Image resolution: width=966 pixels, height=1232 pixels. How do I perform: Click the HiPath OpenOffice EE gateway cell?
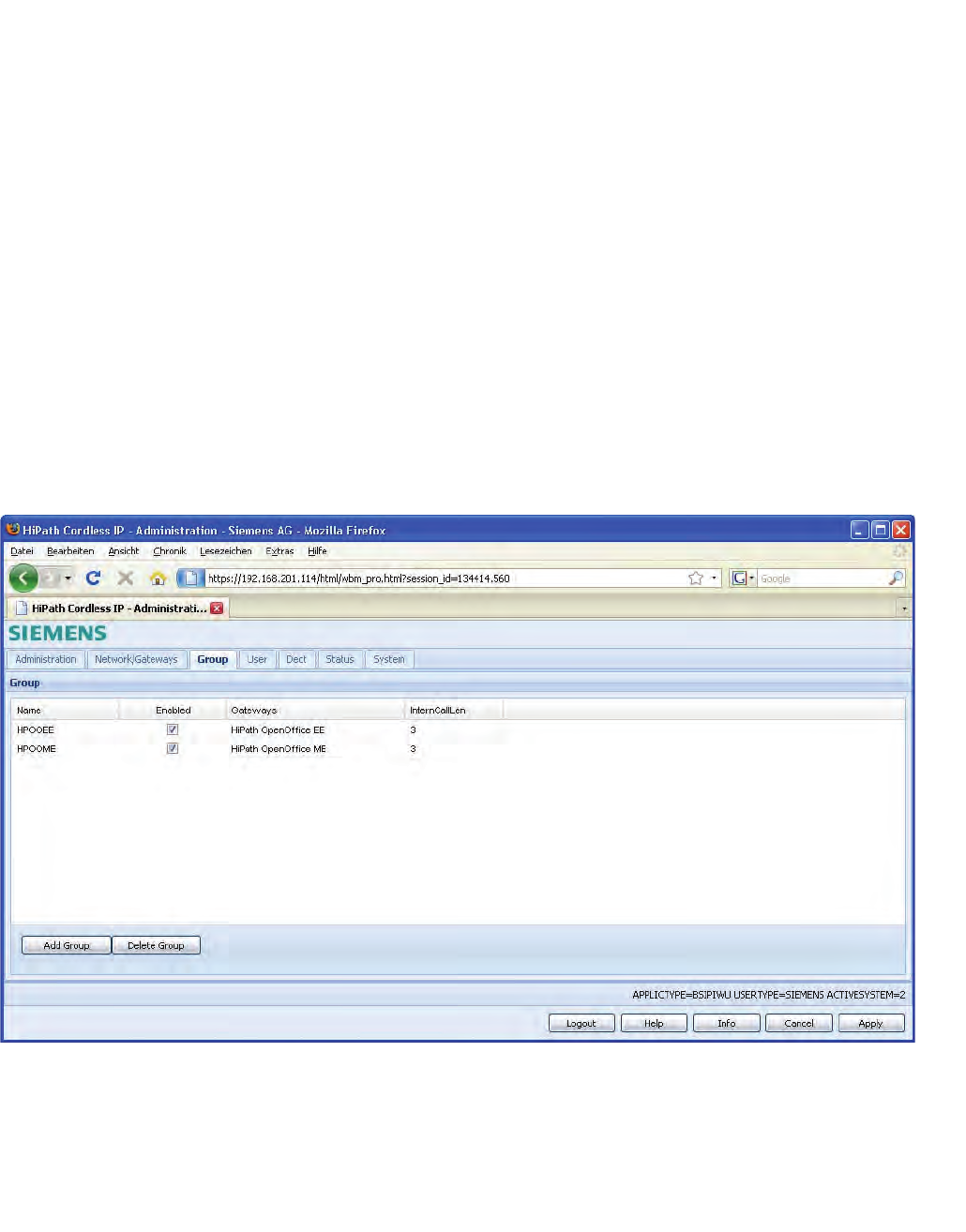pyautogui.click(x=278, y=729)
